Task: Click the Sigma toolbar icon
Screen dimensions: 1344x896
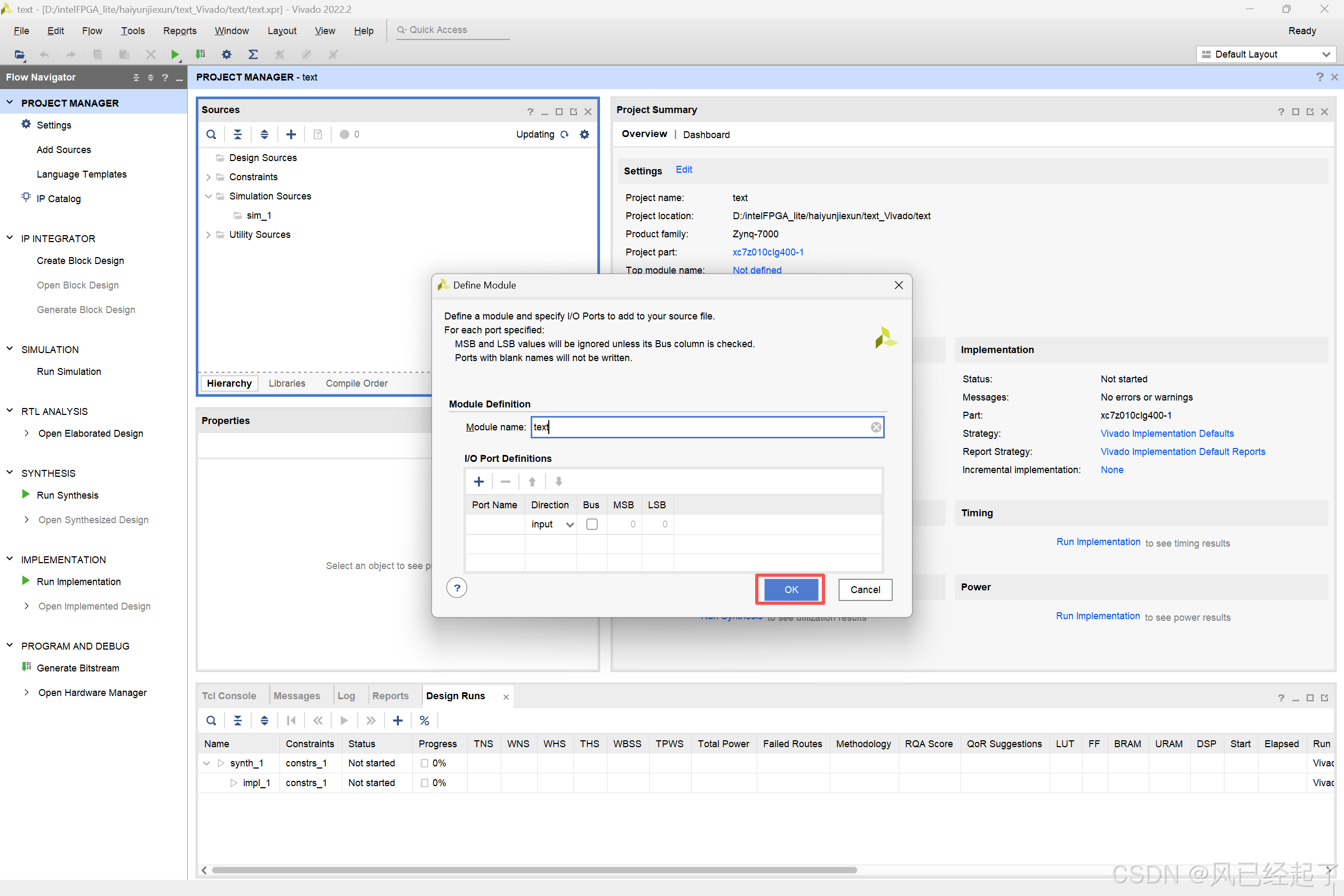Action: click(x=253, y=54)
